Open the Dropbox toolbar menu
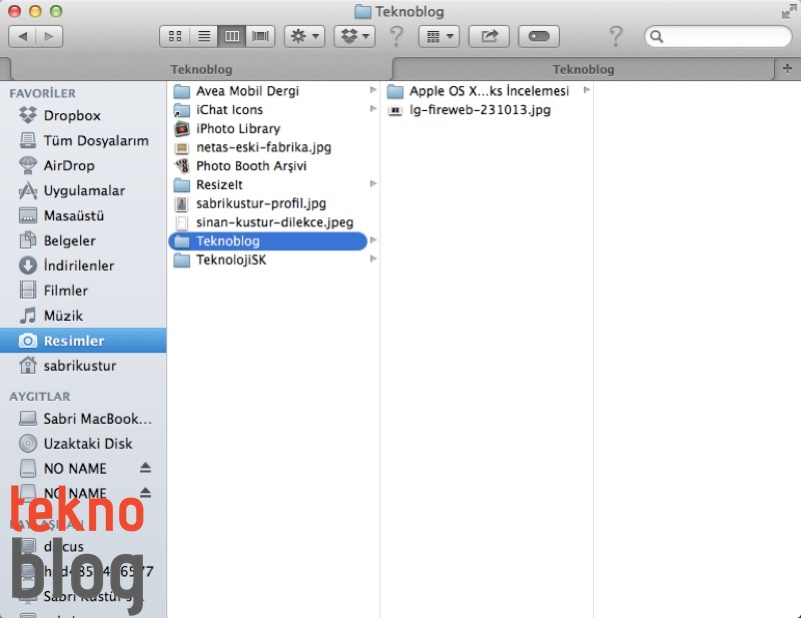Viewport: 801px width, 618px height. (x=355, y=36)
